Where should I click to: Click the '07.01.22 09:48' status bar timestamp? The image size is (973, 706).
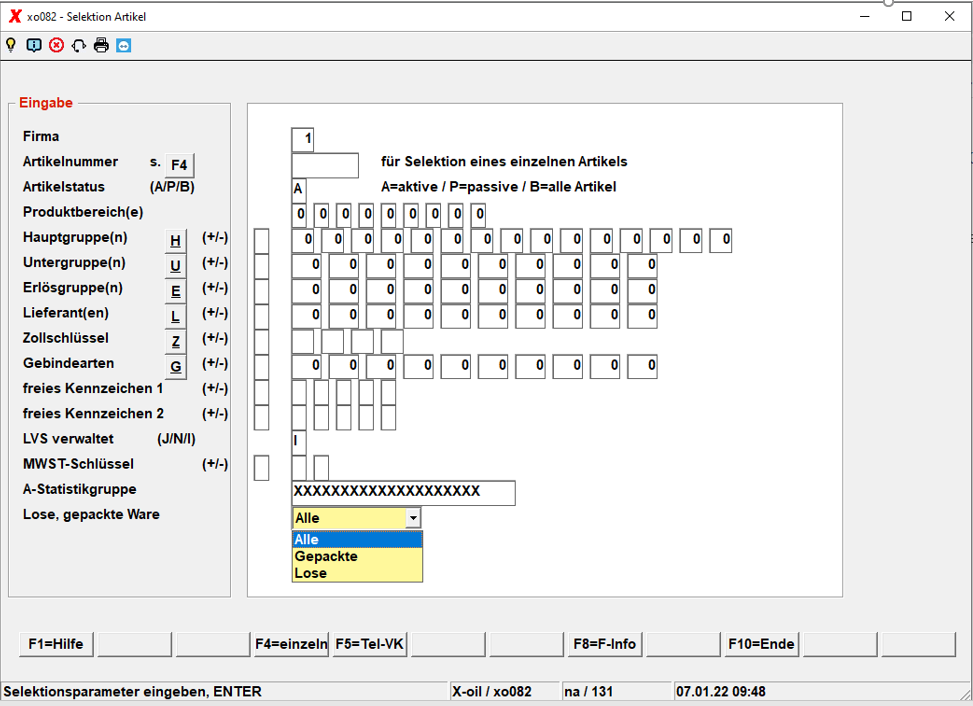(720, 692)
